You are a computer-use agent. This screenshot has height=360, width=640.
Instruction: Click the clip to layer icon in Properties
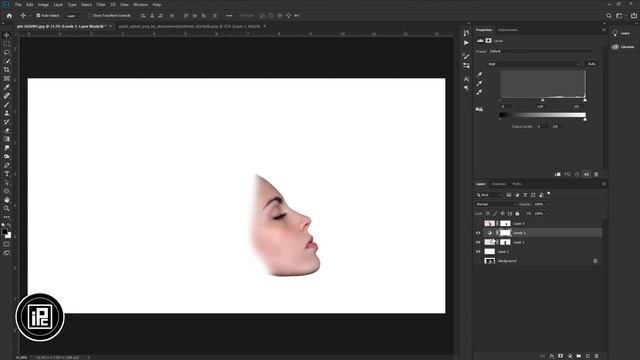click(558, 174)
